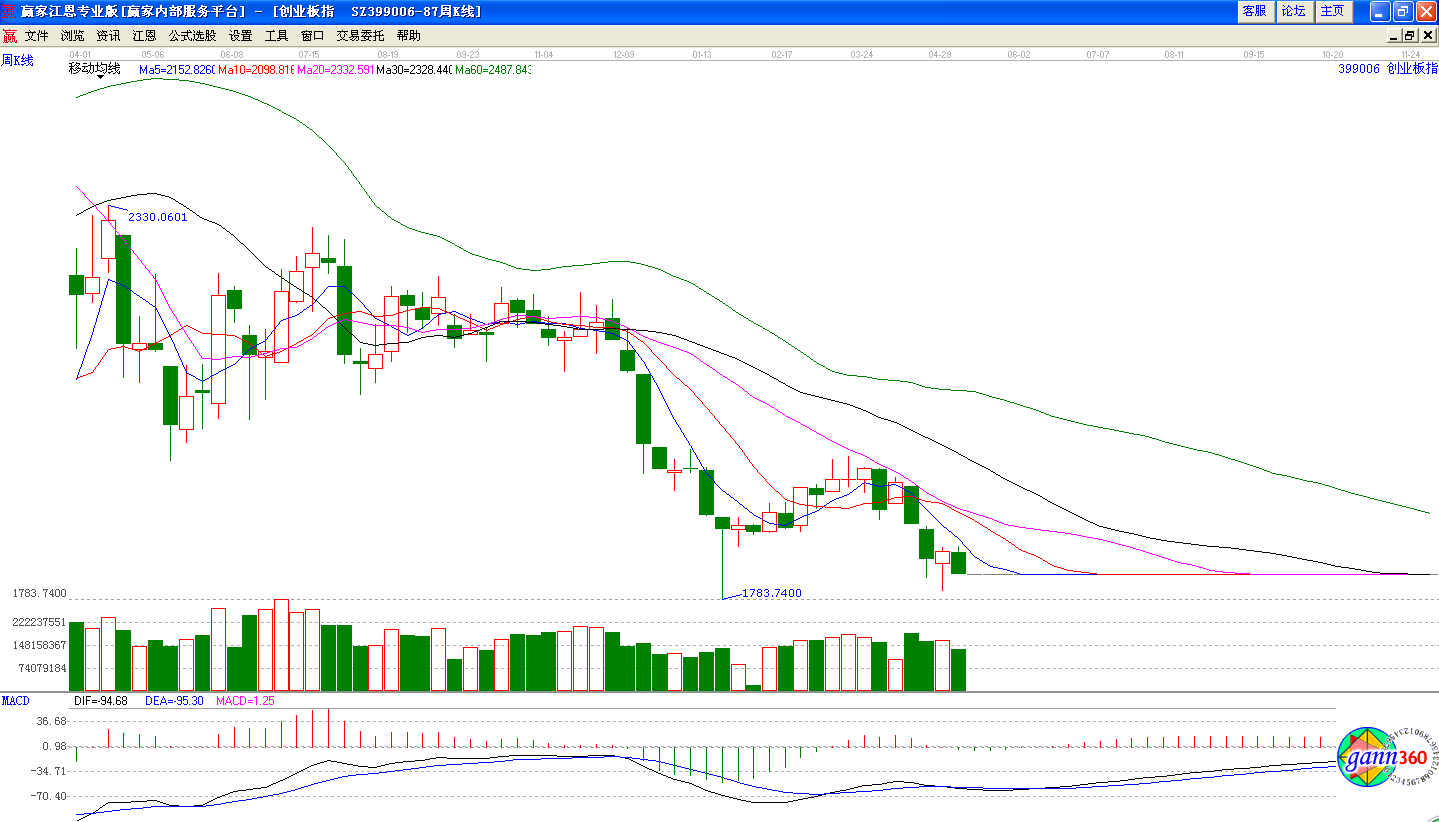Image resolution: width=1439 pixels, height=822 pixels.
Task: Click the 周K线 period label
Action: coord(17,60)
